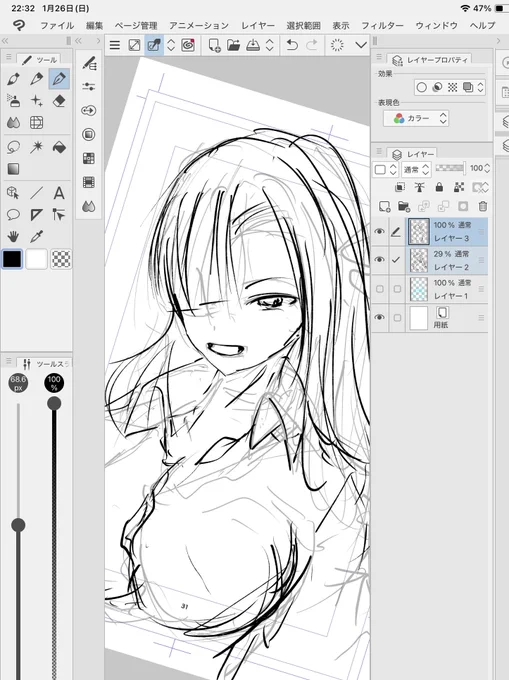The width and height of the screenshot is (509, 680).
Task: Select the Blend droplets tool in tool palette
Action: (x=13, y=123)
